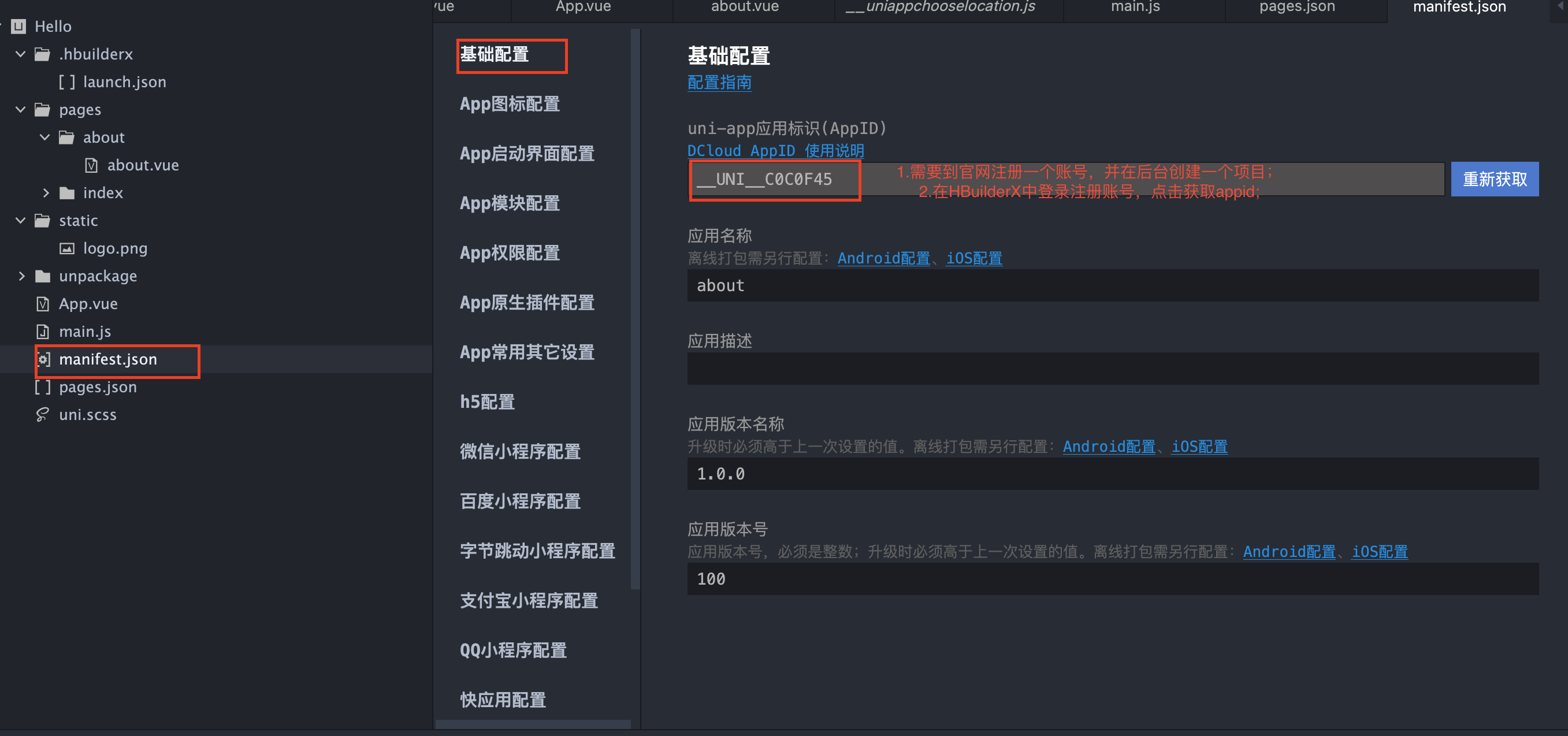Click the main.js file icon
The height and width of the screenshot is (736, 1568).
(43, 331)
